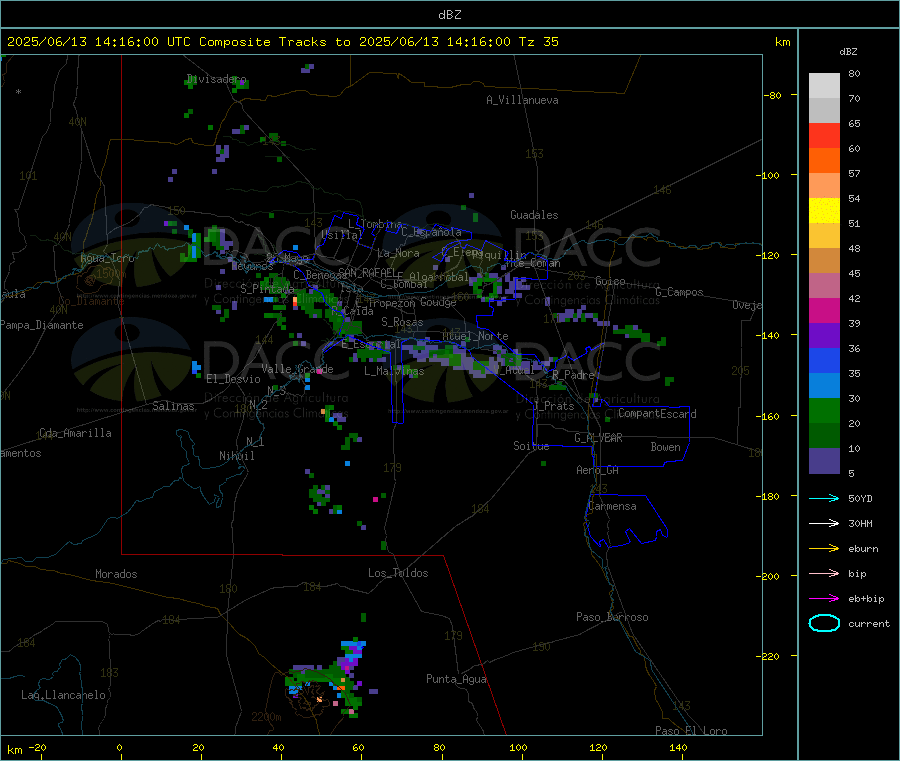The height and width of the screenshot is (761, 900).
Task: Click the Divisadero map label
Action: pos(216,79)
